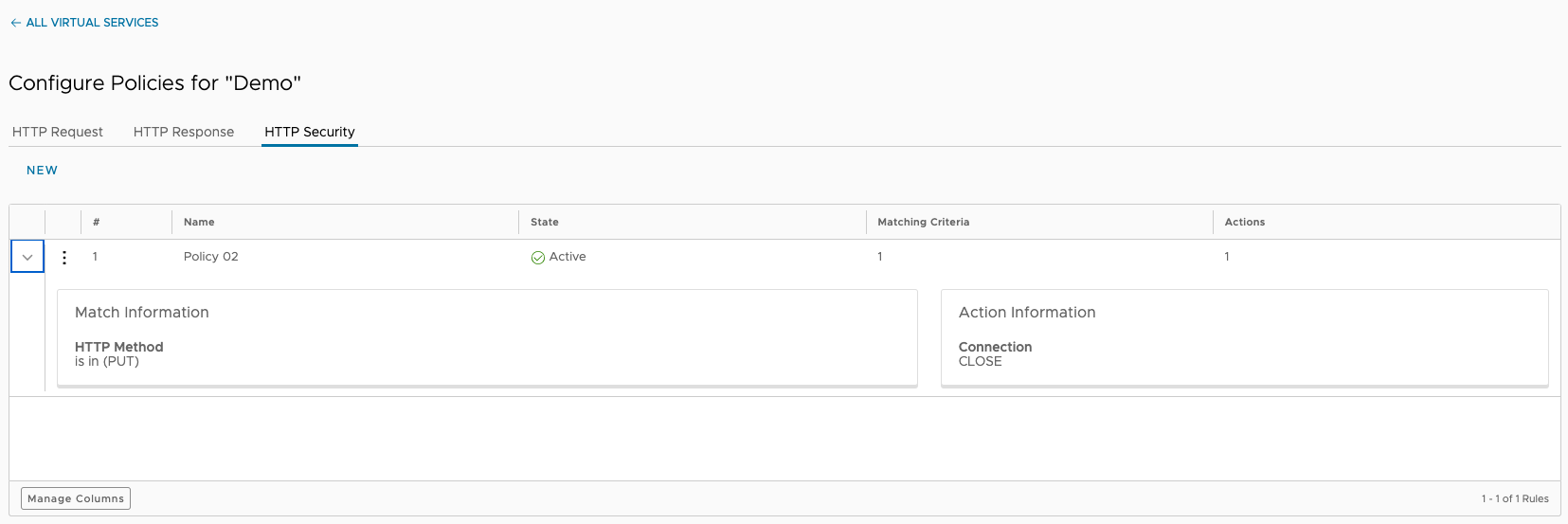Click the green Active status check icon

pyautogui.click(x=538, y=258)
